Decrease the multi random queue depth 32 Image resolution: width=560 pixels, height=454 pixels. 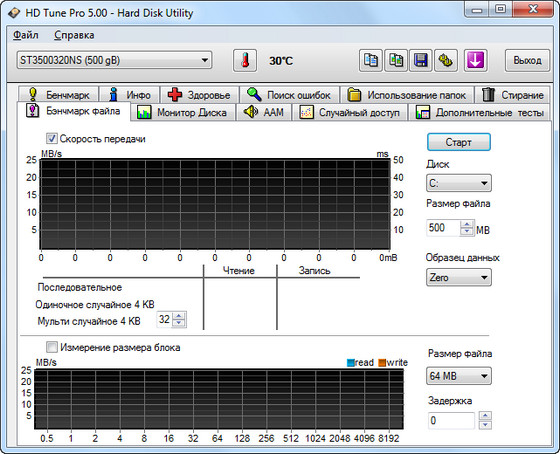[x=179, y=323]
